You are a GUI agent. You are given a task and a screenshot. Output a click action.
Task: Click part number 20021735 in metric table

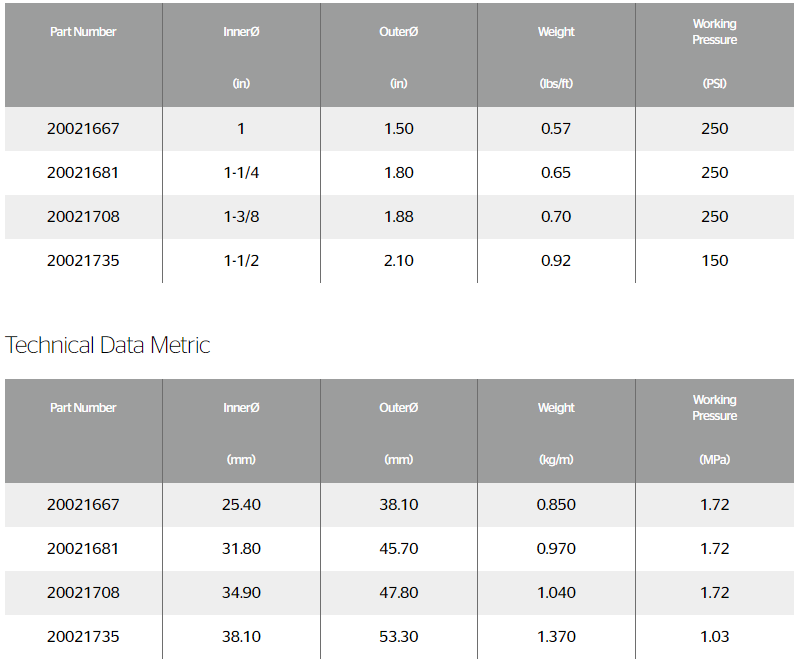83,636
